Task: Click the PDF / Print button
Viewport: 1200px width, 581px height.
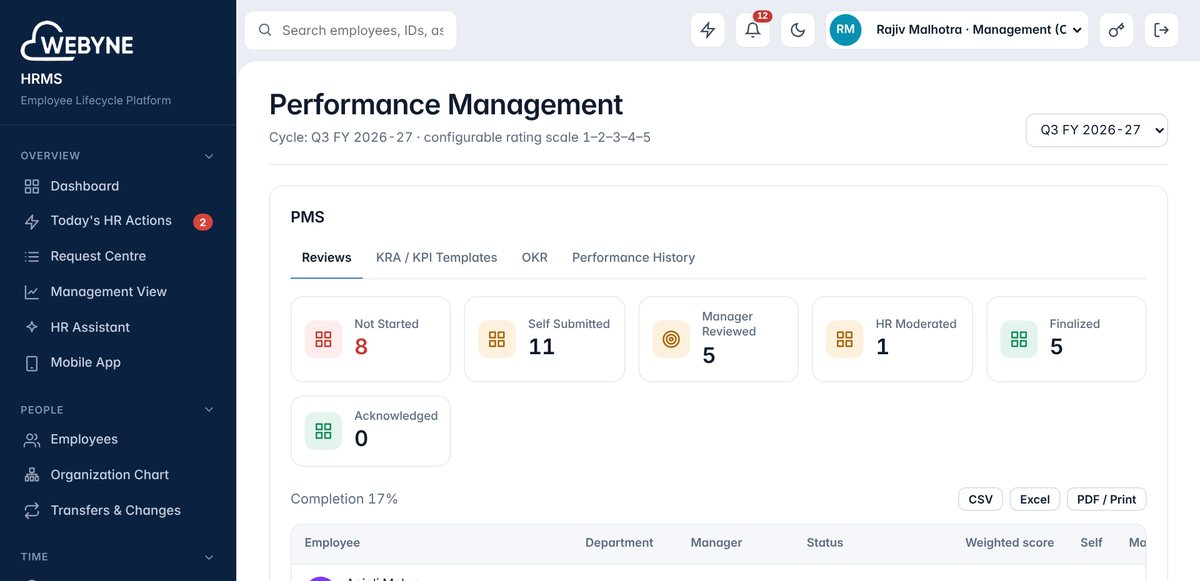Action: [x=1107, y=499]
